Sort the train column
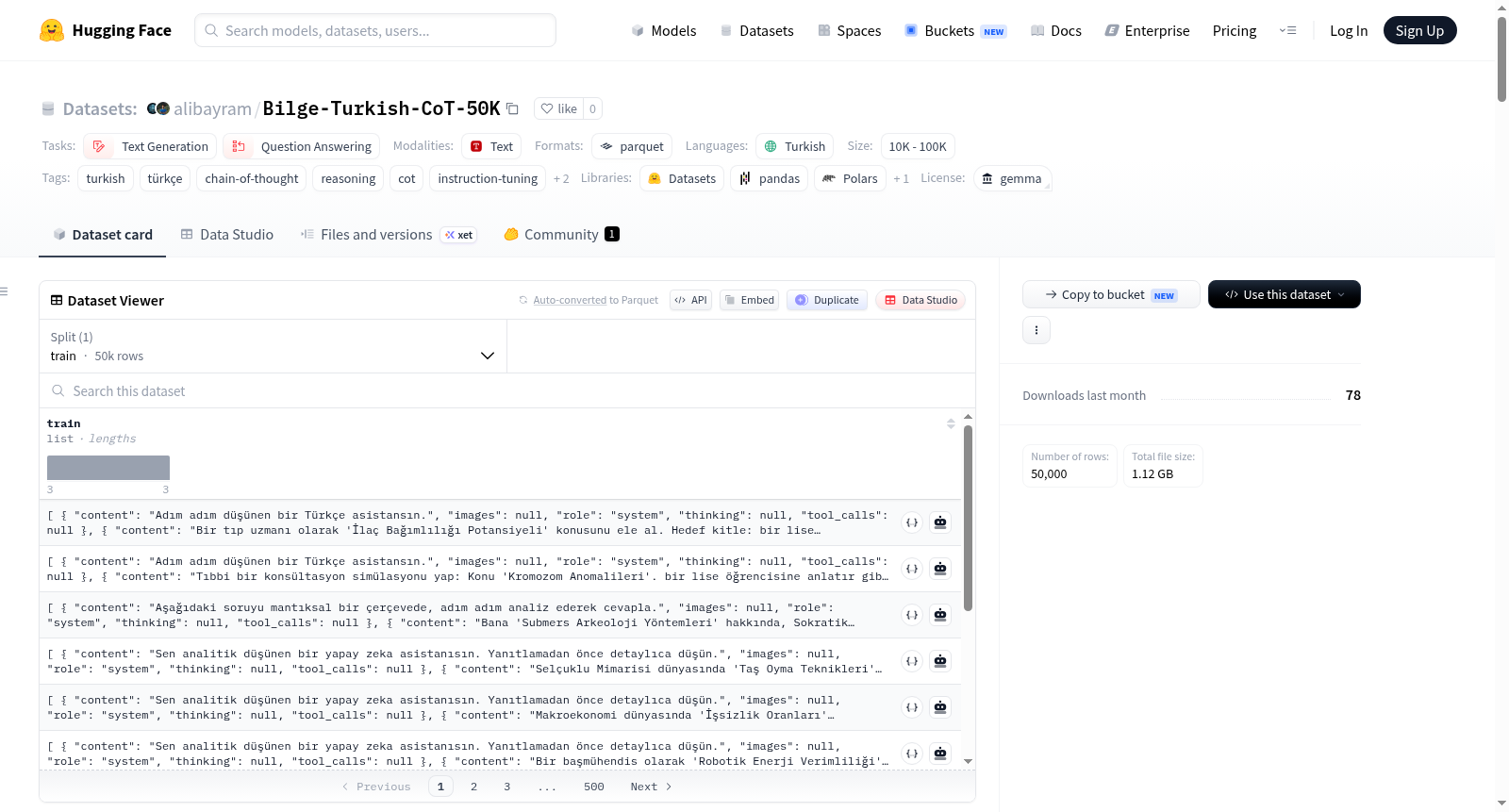The image size is (1509, 812). pos(951,423)
